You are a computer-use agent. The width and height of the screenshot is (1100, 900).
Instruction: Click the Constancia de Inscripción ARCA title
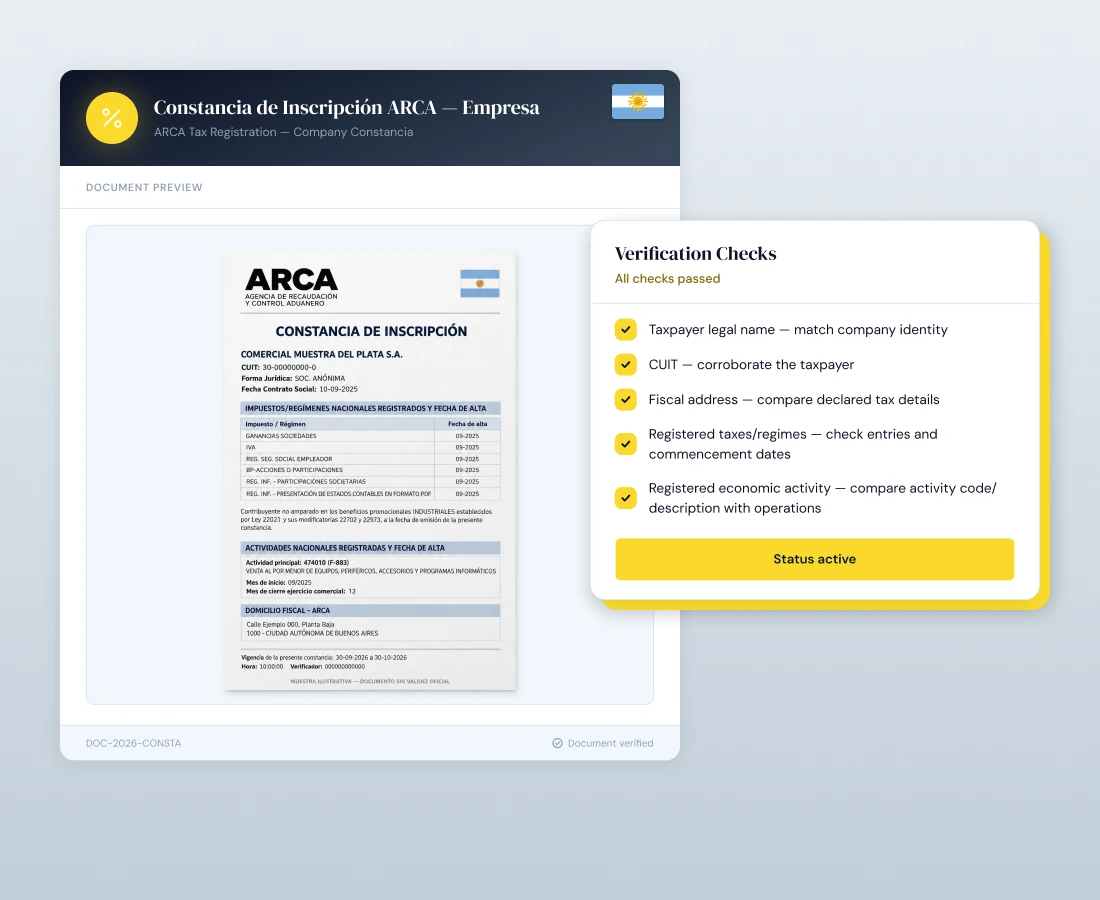pyautogui.click(x=347, y=107)
